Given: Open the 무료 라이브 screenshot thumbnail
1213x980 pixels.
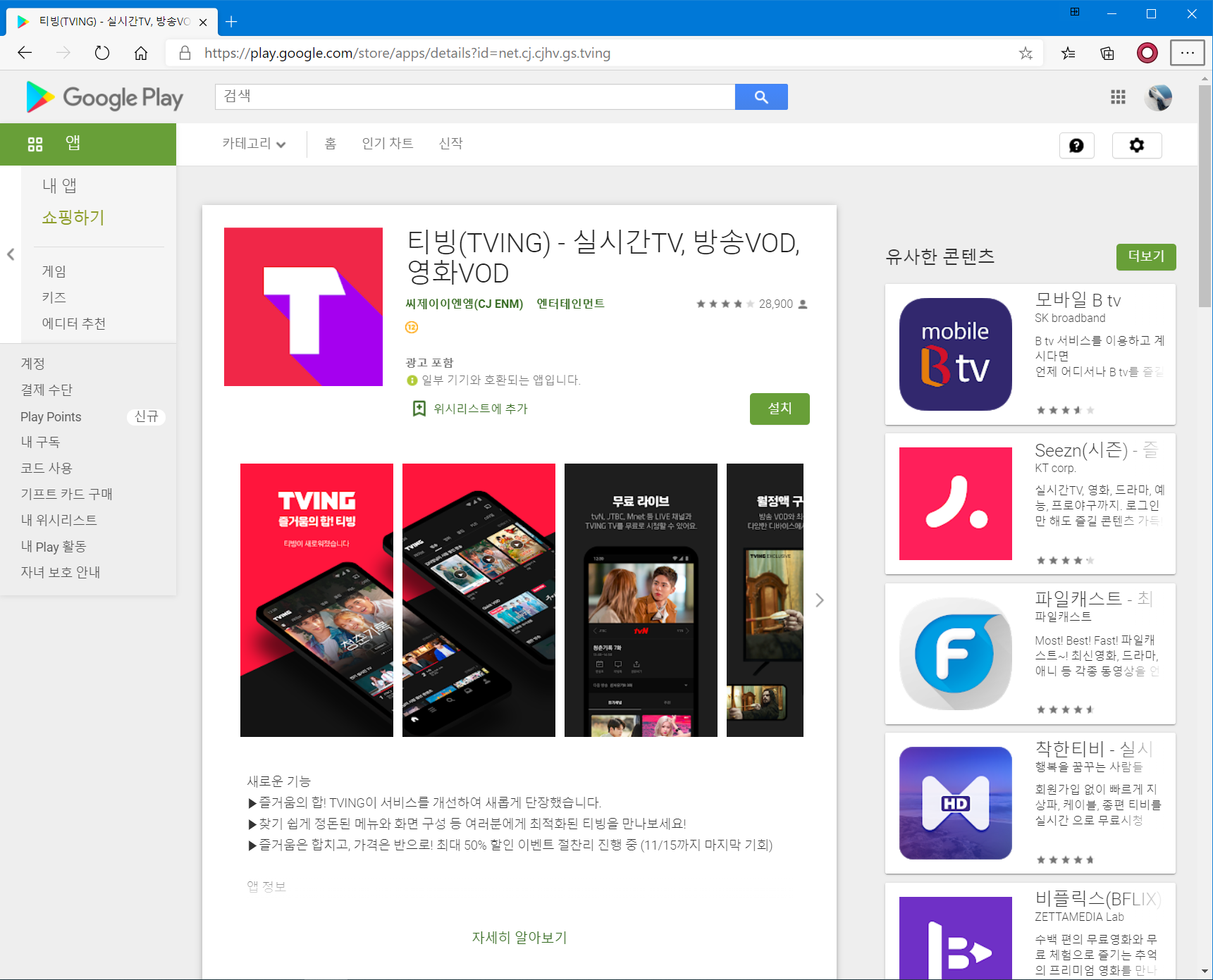Looking at the screenshot, I should pyautogui.click(x=641, y=600).
